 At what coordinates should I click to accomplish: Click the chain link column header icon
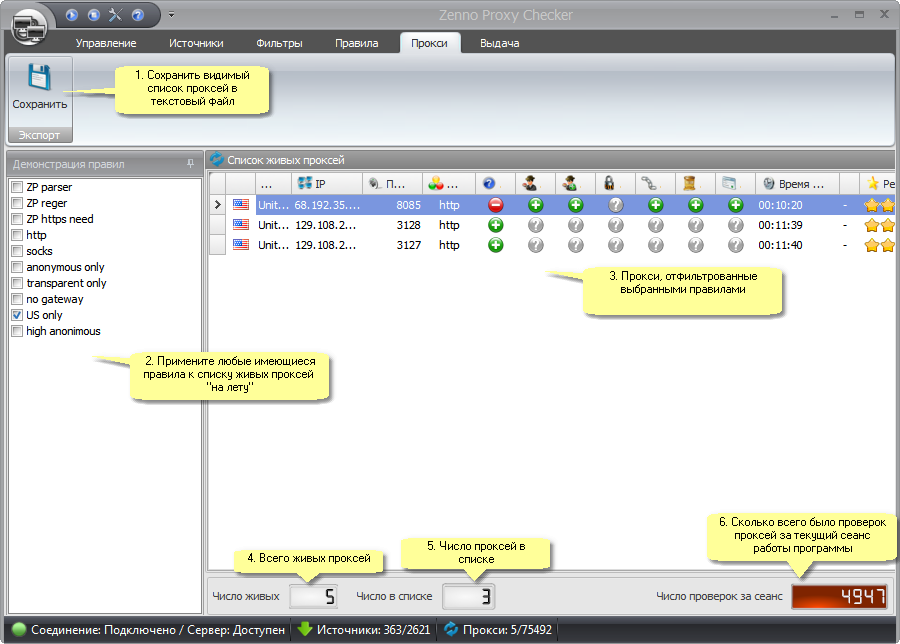(648, 184)
